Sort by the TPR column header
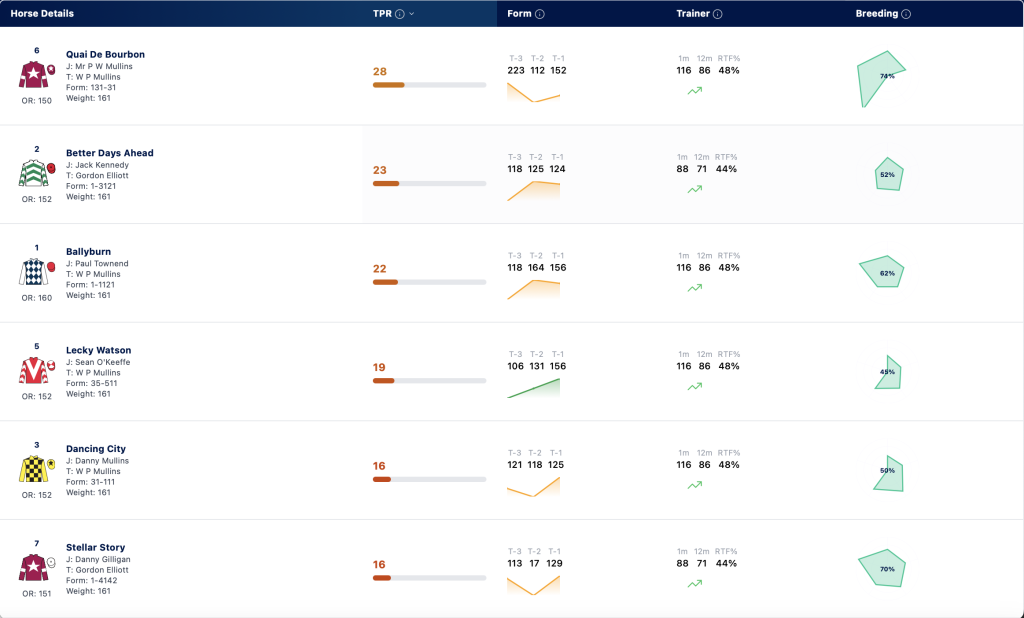 click(x=382, y=14)
